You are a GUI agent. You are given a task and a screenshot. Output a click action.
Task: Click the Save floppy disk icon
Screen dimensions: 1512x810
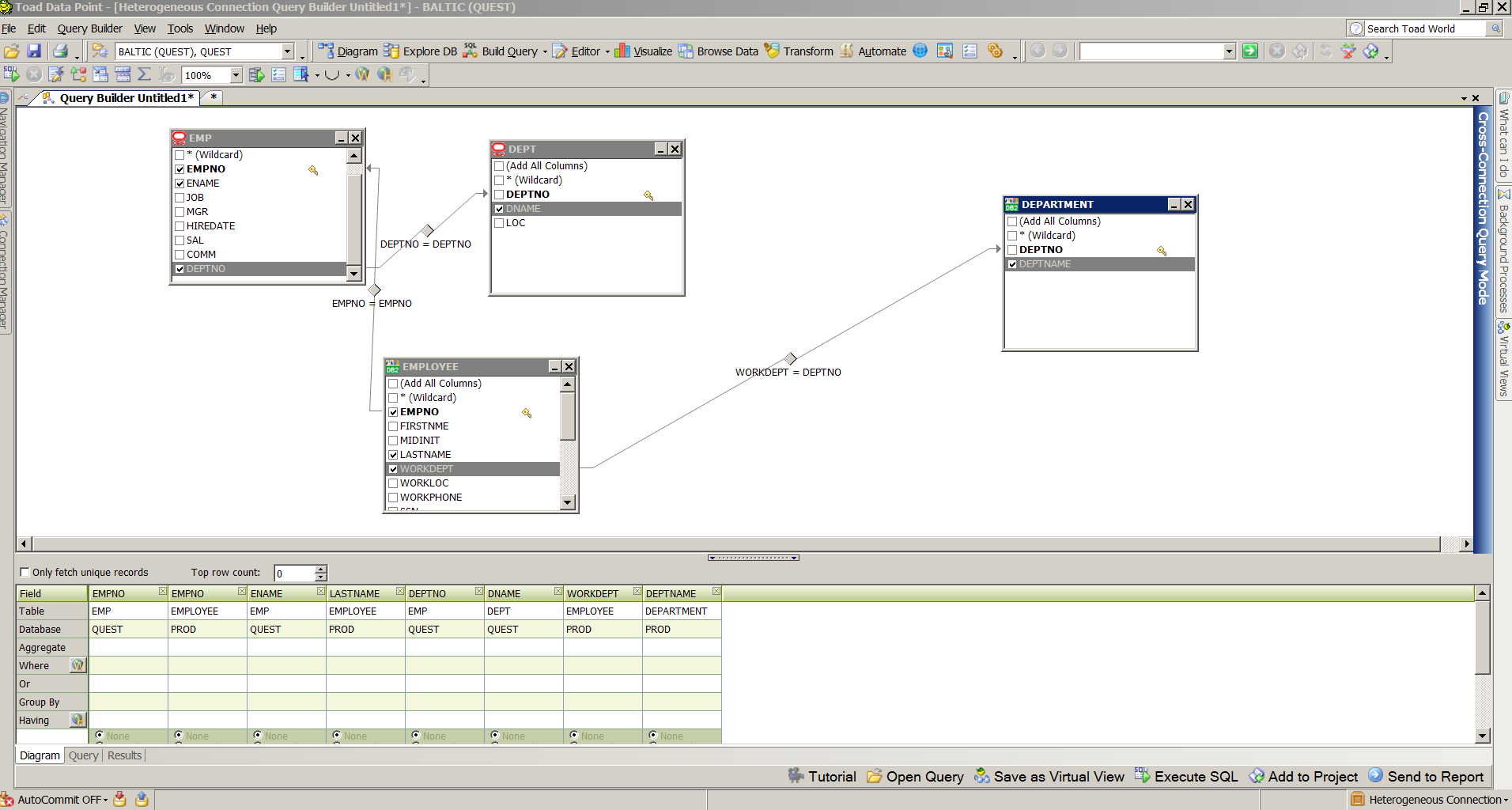click(x=34, y=51)
